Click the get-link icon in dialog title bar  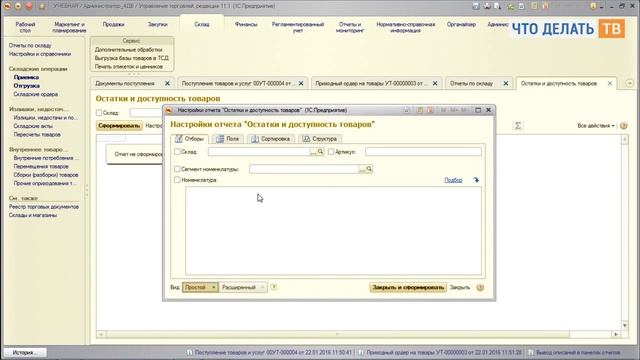pos(406,110)
